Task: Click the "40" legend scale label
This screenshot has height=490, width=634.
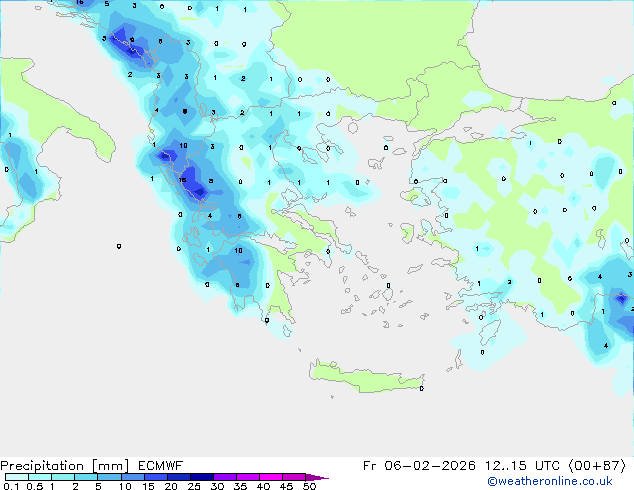Action: pos(263,486)
